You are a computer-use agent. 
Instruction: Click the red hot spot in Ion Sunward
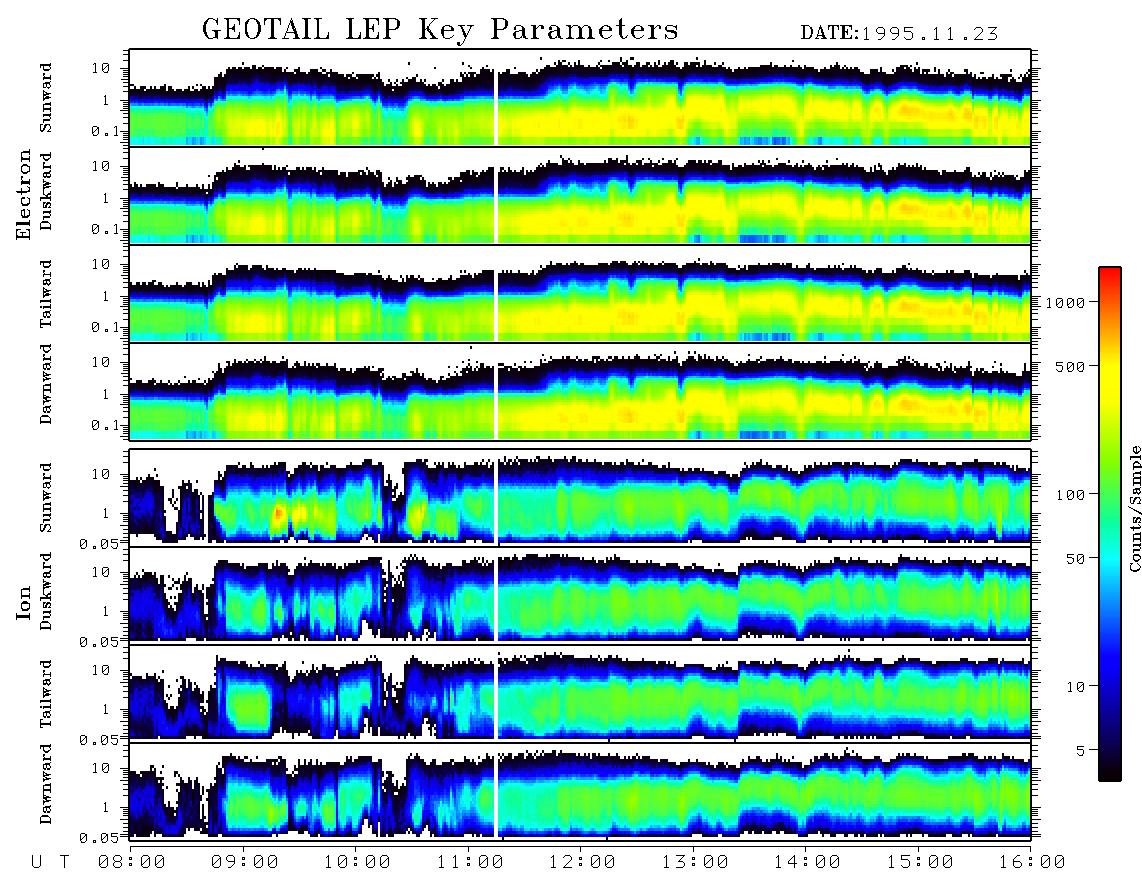279,514
